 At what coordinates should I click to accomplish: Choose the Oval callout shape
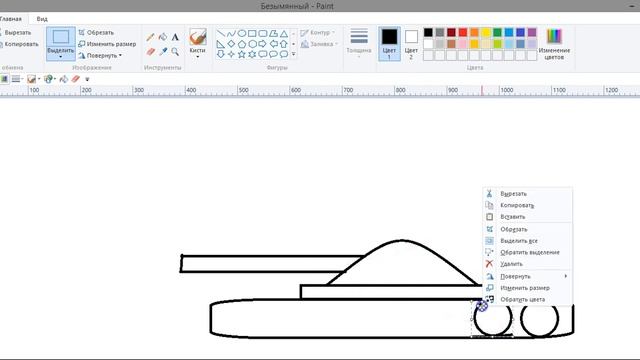click(273, 54)
